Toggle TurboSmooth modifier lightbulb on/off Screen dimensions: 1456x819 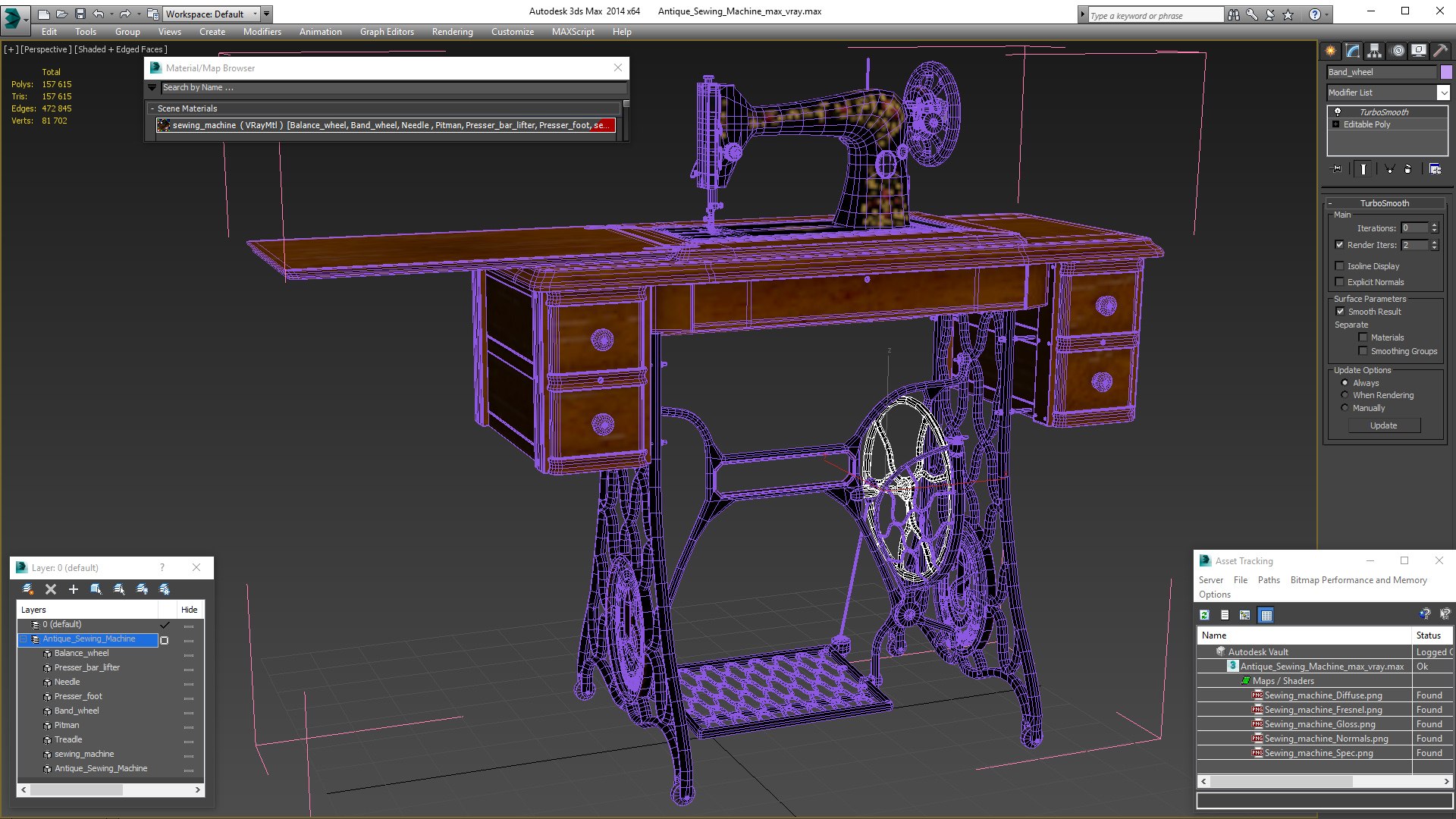pos(1338,111)
